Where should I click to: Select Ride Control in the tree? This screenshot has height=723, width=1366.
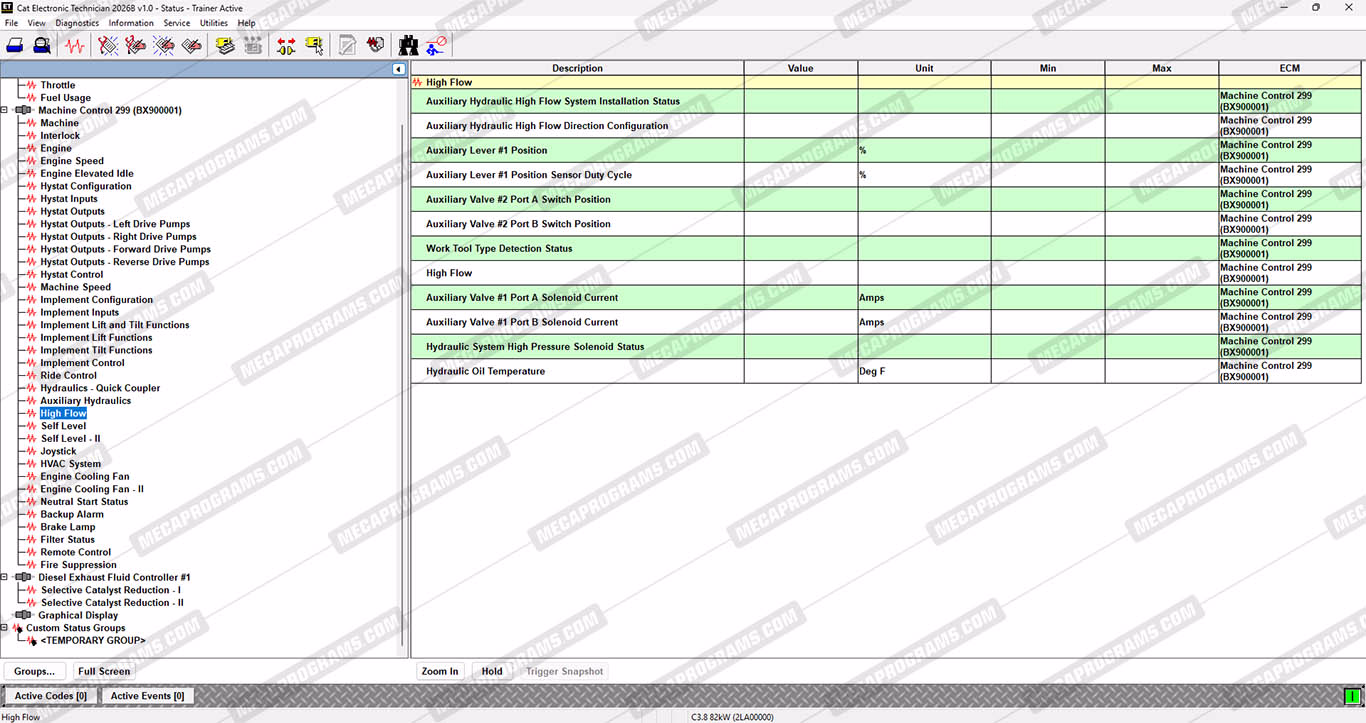(69, 376)
